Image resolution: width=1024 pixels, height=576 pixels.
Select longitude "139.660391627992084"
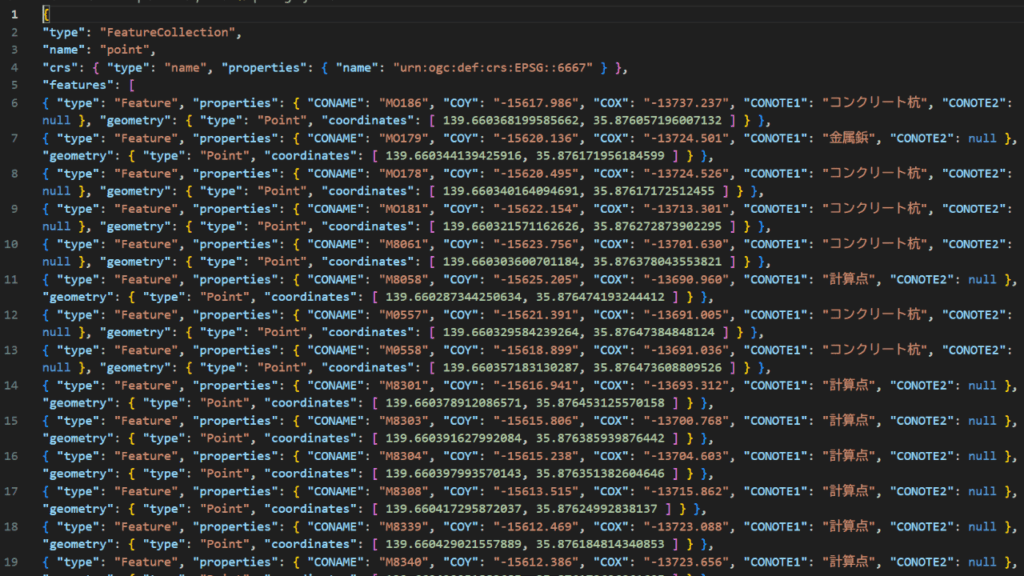(453, 438)
